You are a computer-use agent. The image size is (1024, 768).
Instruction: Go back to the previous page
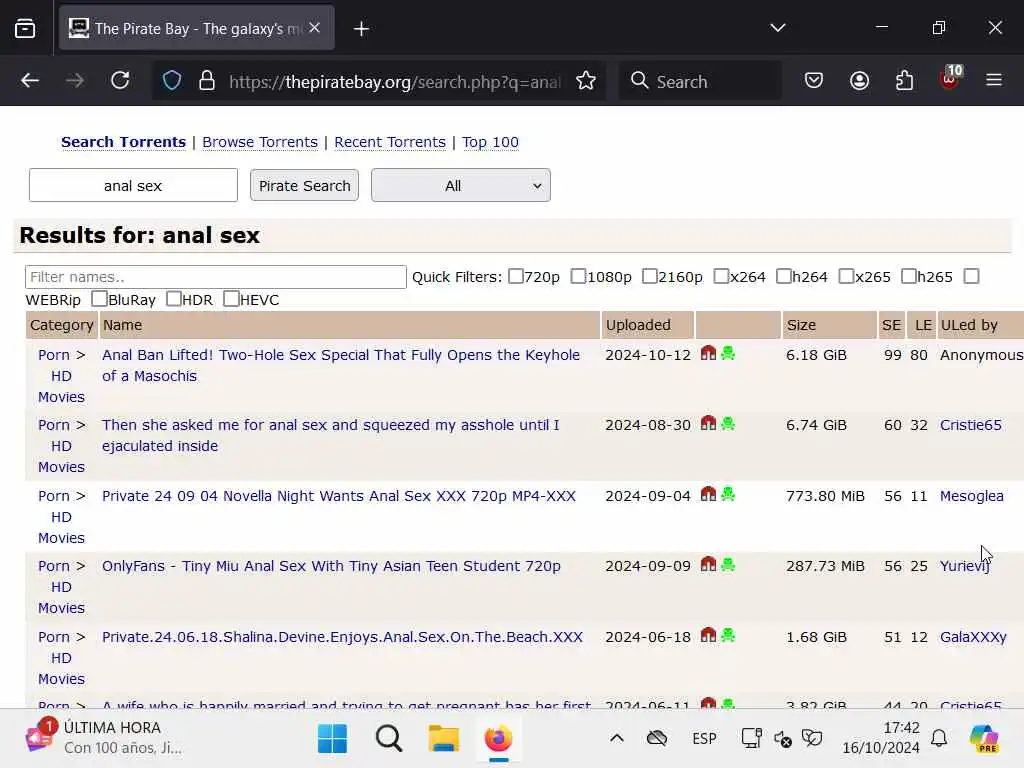tap(30, 81)
